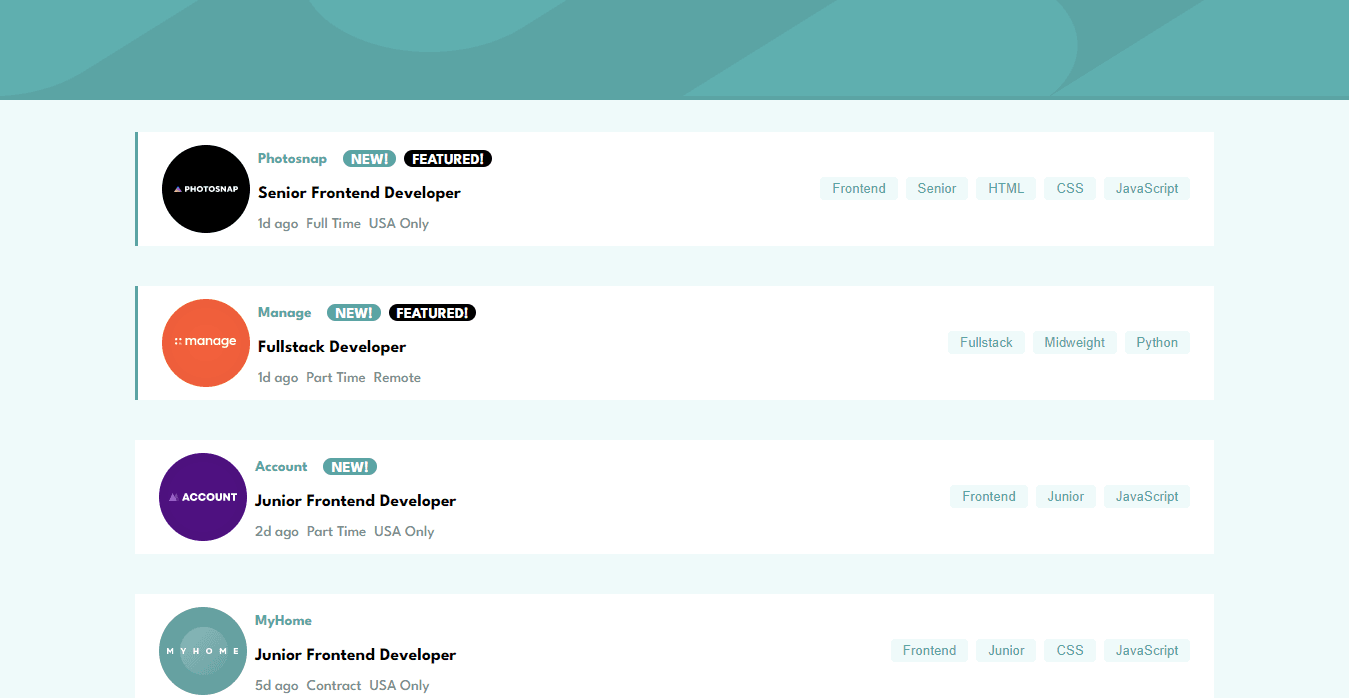Open Junior Frontend Developer listing at Account
Viewport: 1349px width, 698px height.
[355, 500]
